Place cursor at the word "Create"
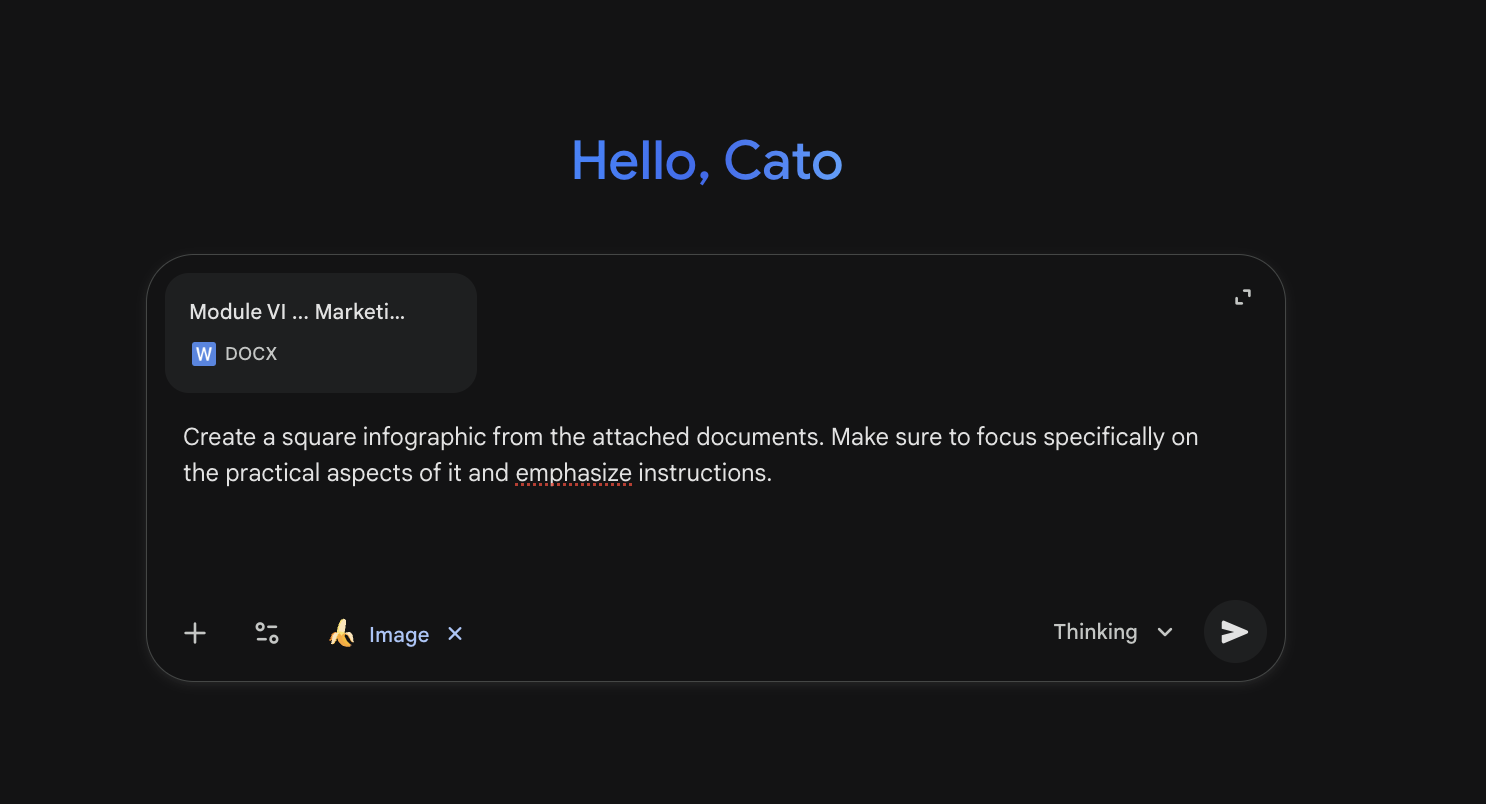1486x804 pixels. click(x=213, y=437)
